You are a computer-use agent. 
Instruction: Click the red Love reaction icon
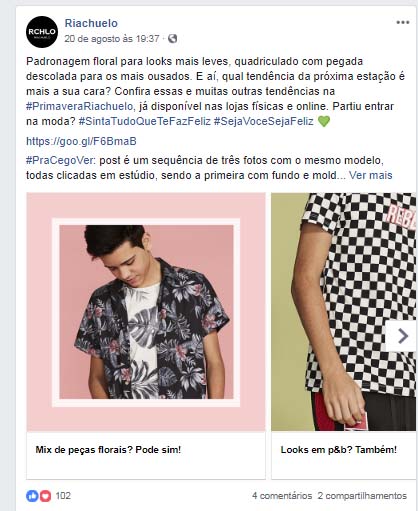coord(45,496)
